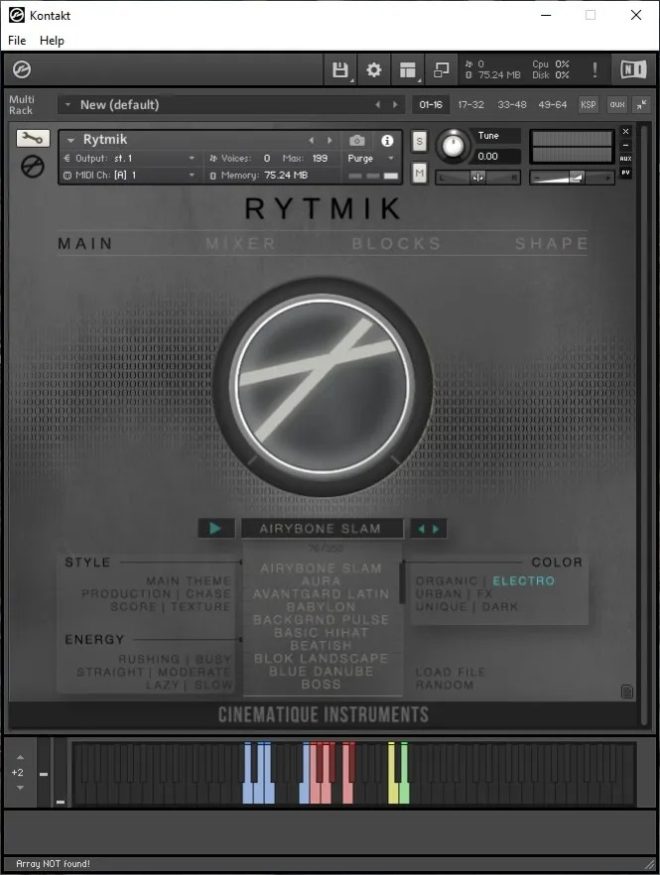Open the workspace layout panel icon
Screen dimensions: 660x875
pos(408,70)
